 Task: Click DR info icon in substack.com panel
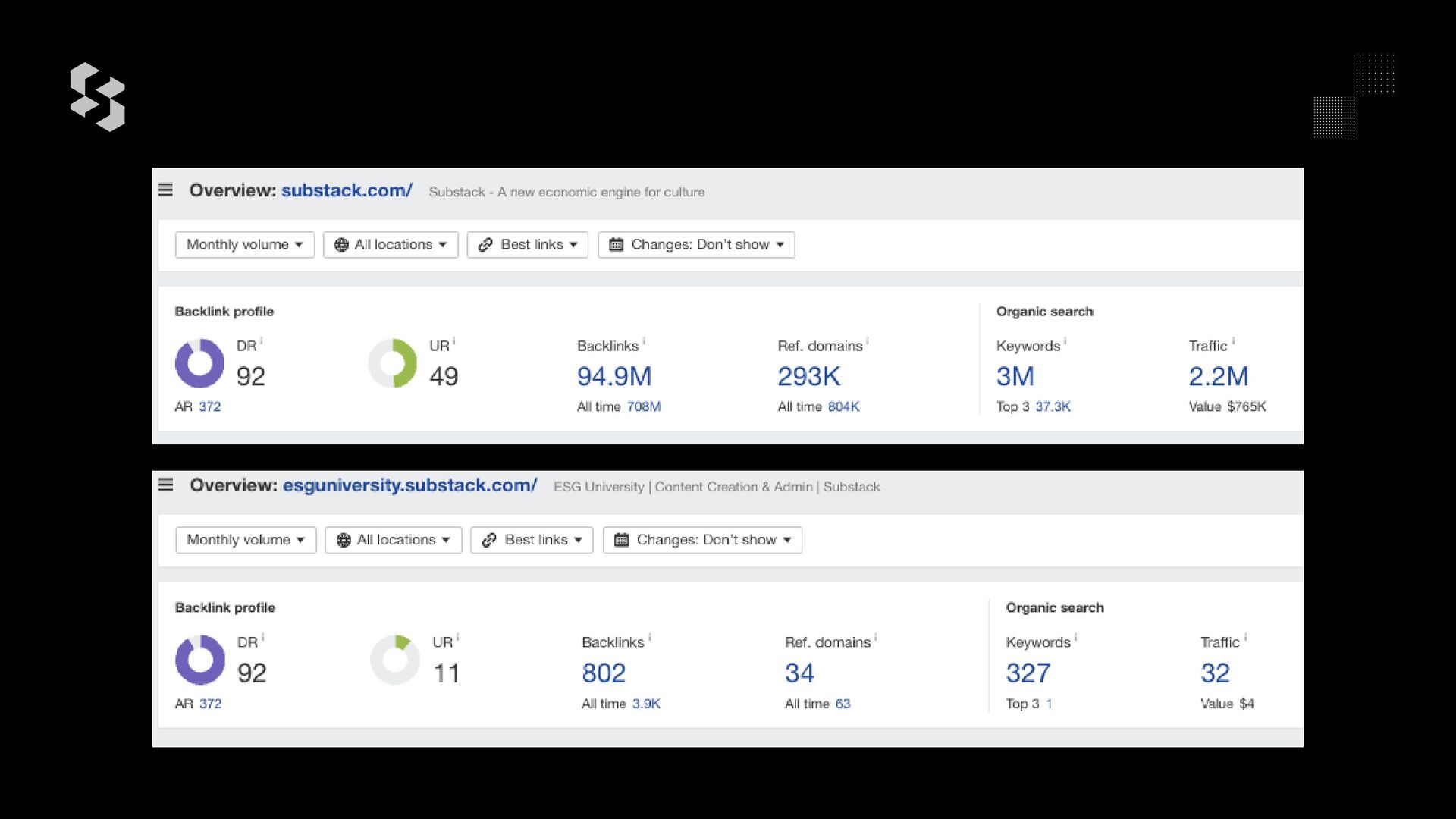pyautogui.click(x=262, y=341)
